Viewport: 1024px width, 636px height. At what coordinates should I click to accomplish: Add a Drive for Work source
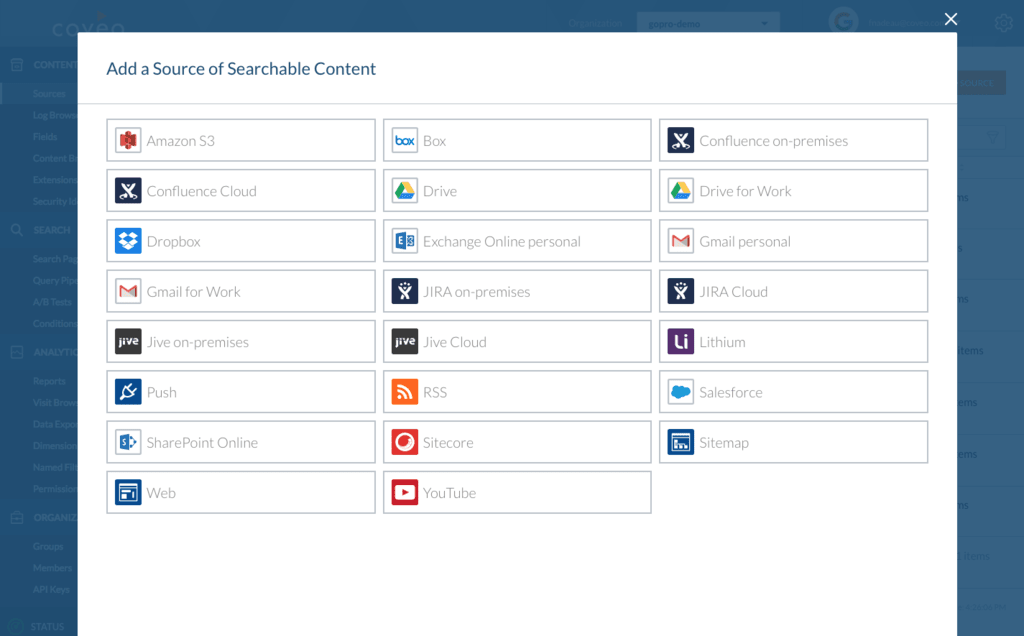(x=793, y=190)
